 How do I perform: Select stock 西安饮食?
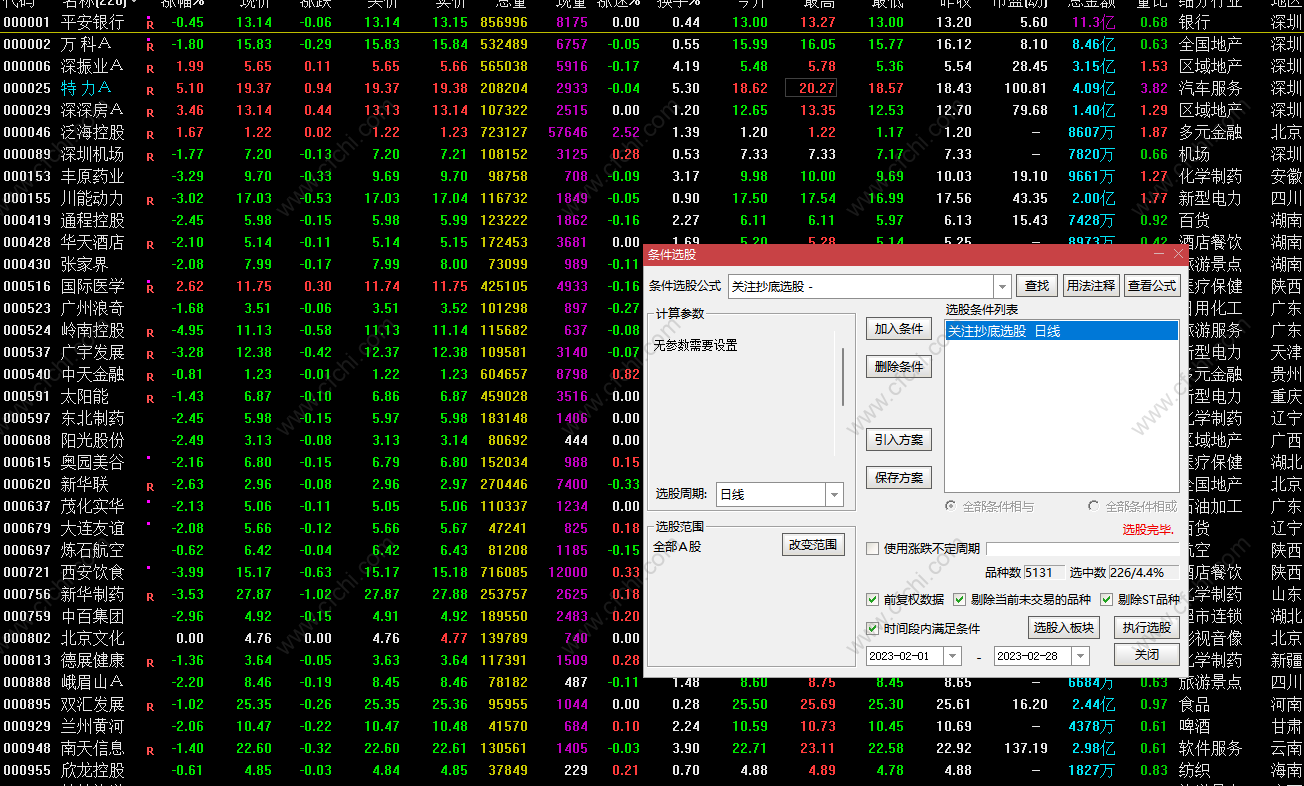coord(93,572)
